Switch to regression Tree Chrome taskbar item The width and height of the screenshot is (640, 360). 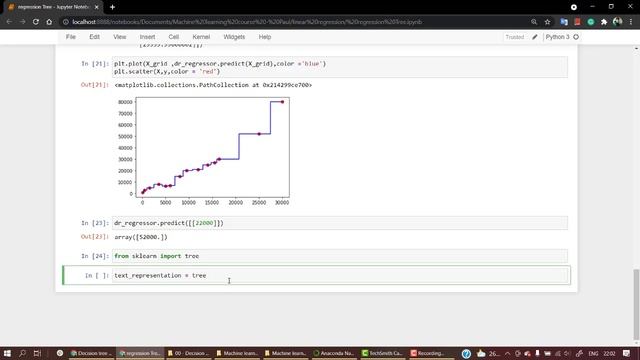(140, 353)
